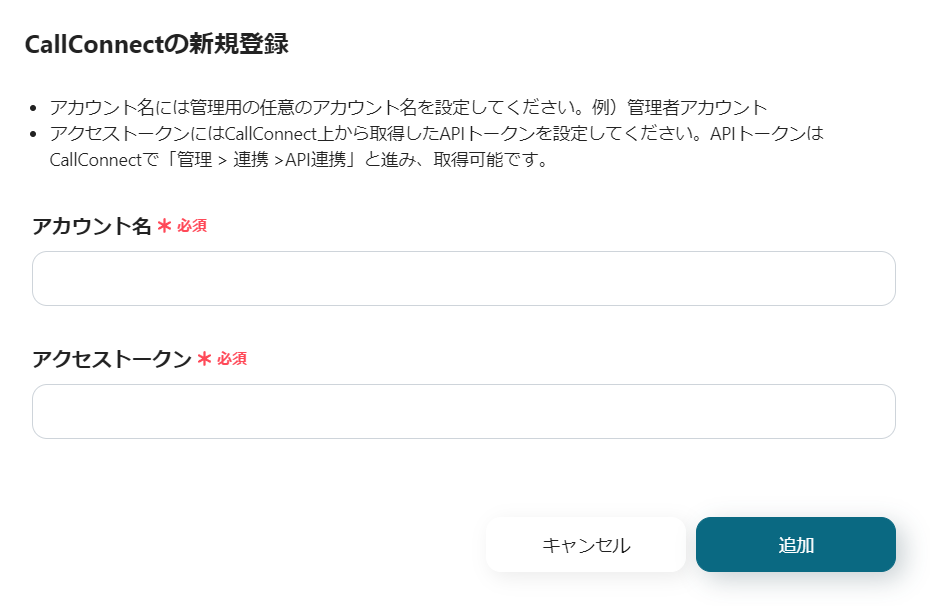Click inside the アクセストークン input box
This screenshot has height=606, width=930.
(464, 411)
